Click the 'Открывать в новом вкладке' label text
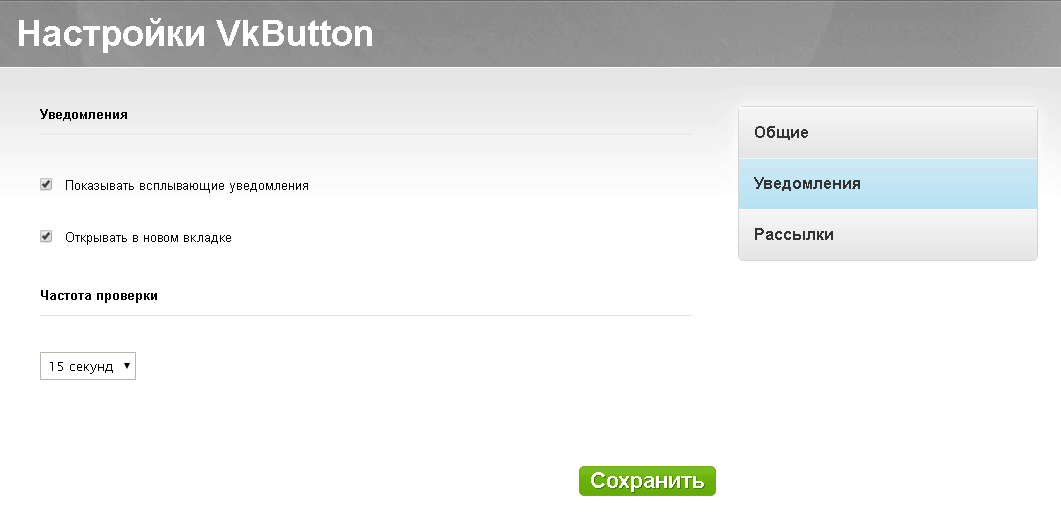Screen dimensions: 1061x525 148,238
